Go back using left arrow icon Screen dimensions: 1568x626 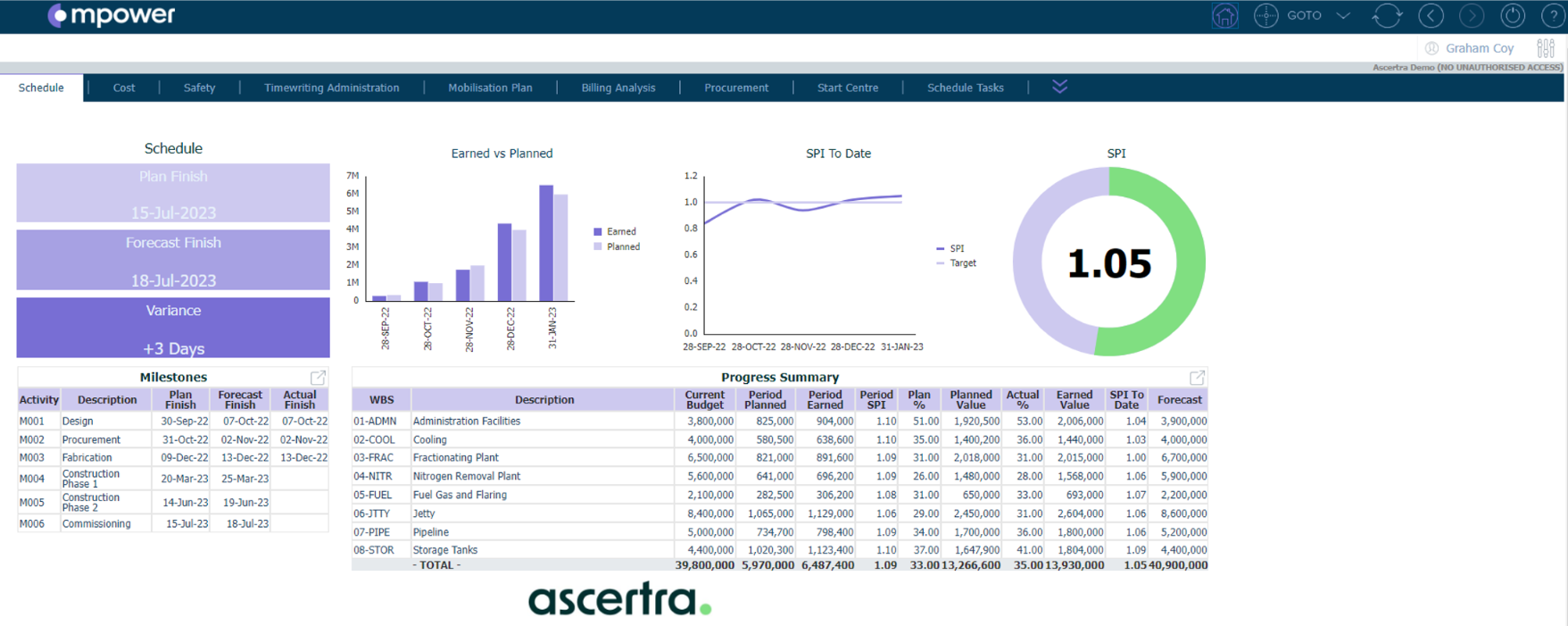1431,16
